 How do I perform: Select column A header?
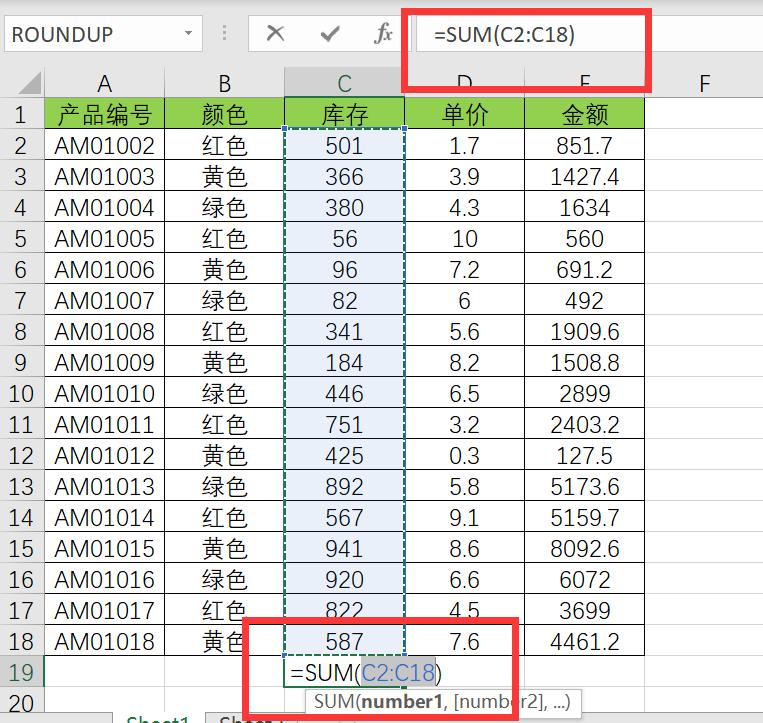(x=104, y=83)
